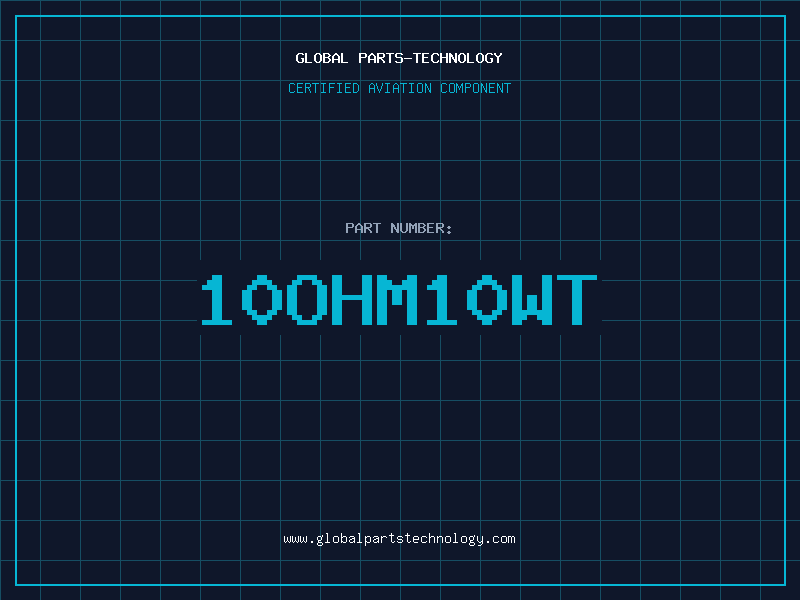Select the word AVIATION in the subtitle
This screenshot has height=600, width=800.
[400, 88]
